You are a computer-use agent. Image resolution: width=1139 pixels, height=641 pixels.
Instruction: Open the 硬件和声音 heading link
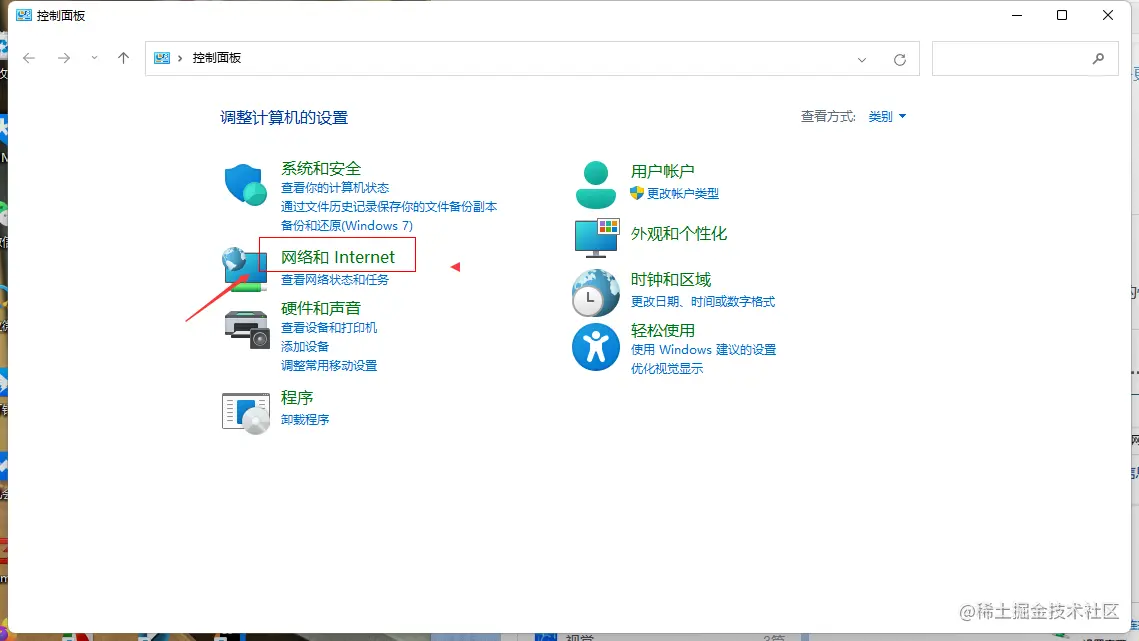pos(321,308)
